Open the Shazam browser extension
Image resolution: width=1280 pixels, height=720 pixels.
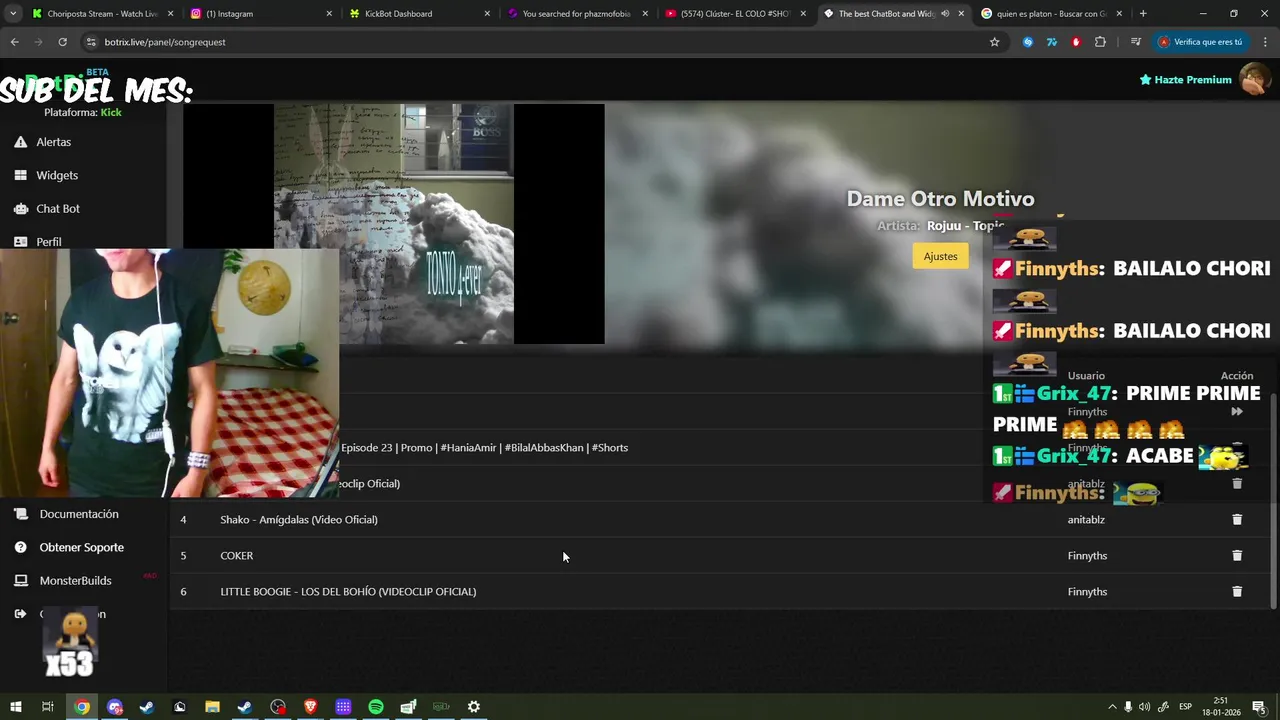coord(1028,42)
